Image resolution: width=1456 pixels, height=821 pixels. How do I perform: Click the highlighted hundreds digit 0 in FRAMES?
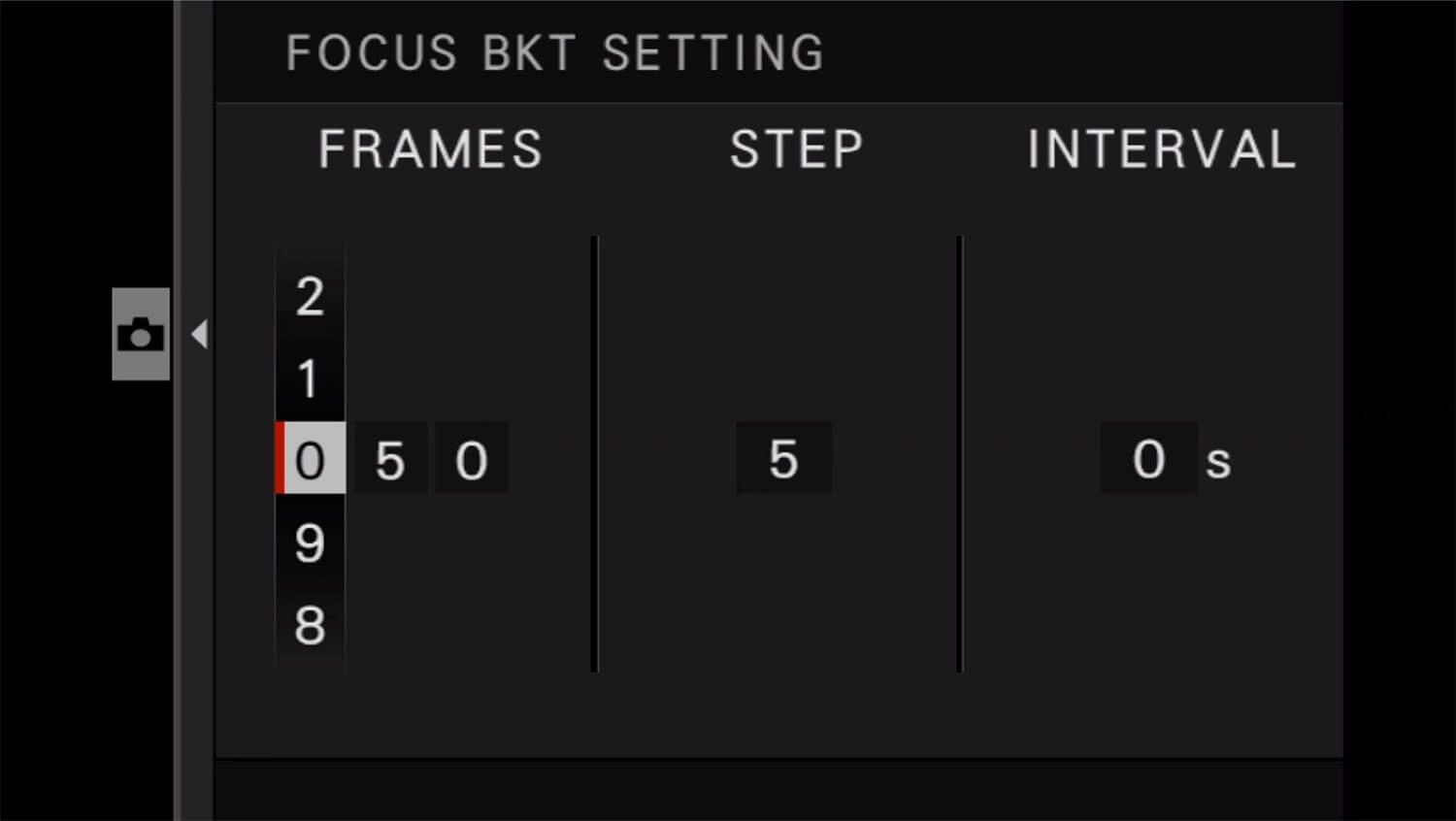312,459
